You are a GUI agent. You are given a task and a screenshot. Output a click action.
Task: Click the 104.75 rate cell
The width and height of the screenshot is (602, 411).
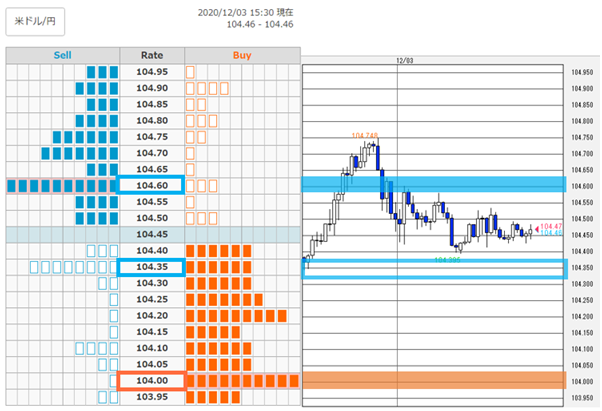click(152, 137)
